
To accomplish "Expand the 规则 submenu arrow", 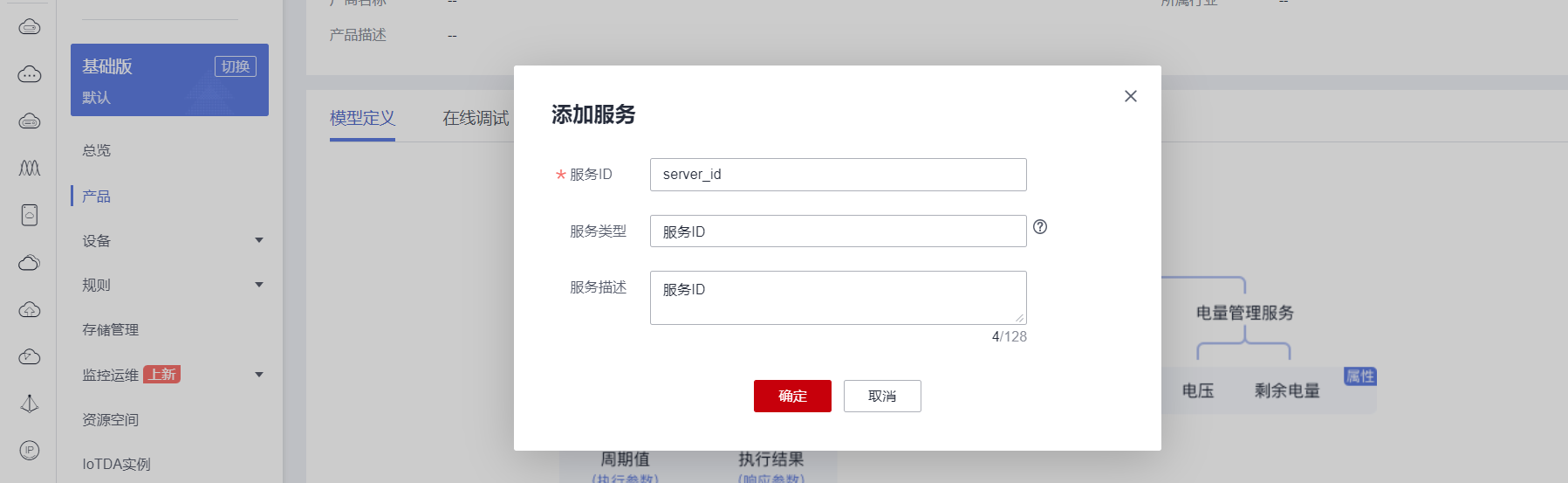I will tap(259, 285).
